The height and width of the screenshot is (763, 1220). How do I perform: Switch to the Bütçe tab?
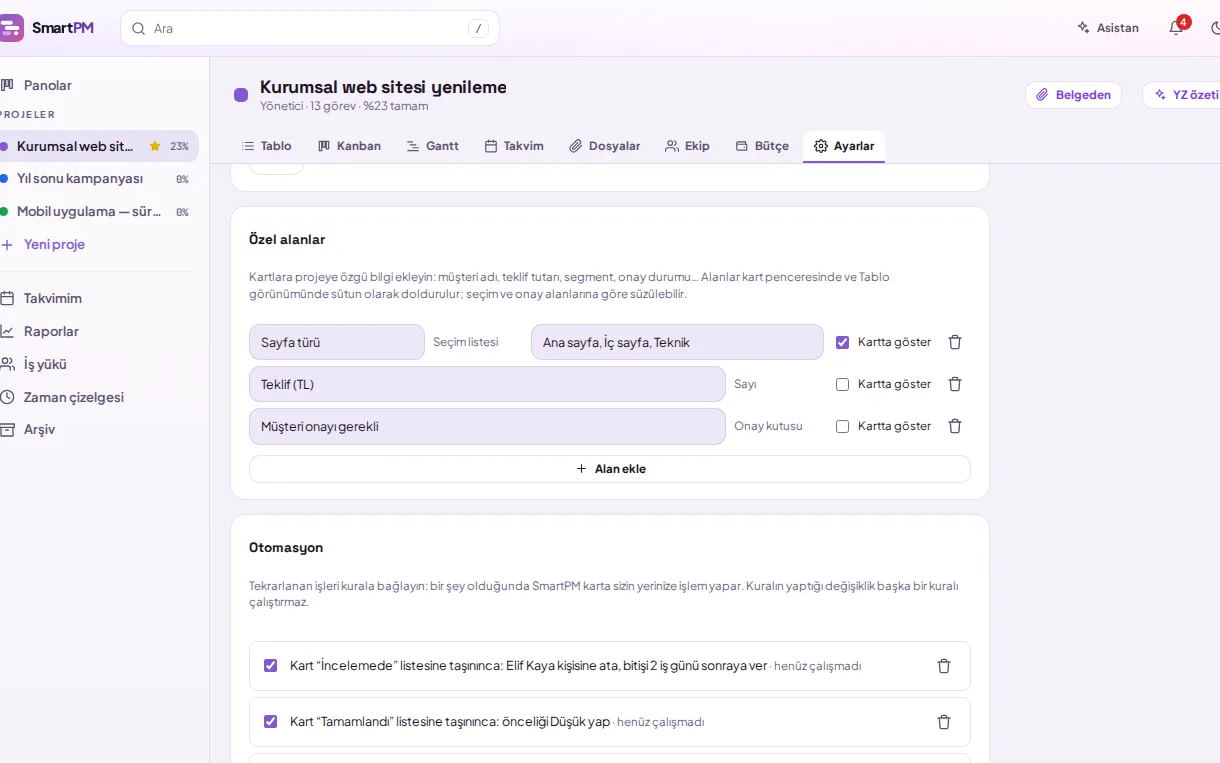[762, 146]
